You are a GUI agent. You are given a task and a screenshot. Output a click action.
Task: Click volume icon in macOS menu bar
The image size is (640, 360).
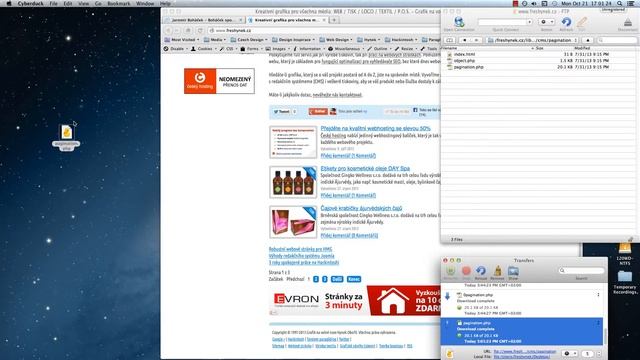coord(533,3)
